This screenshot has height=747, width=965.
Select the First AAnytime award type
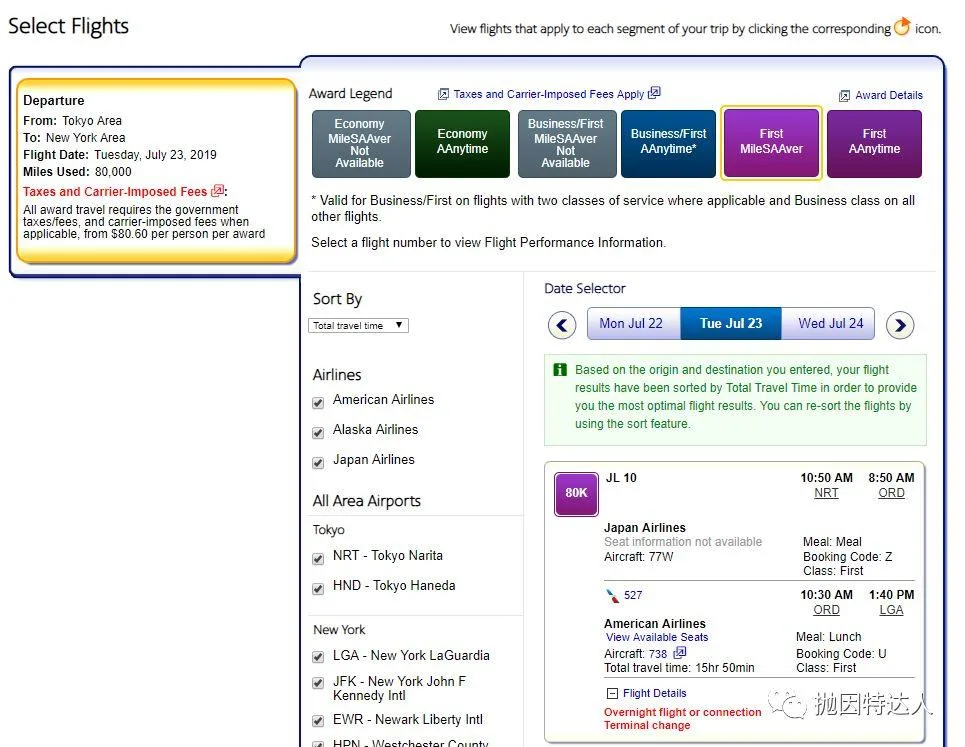[874, 143]
